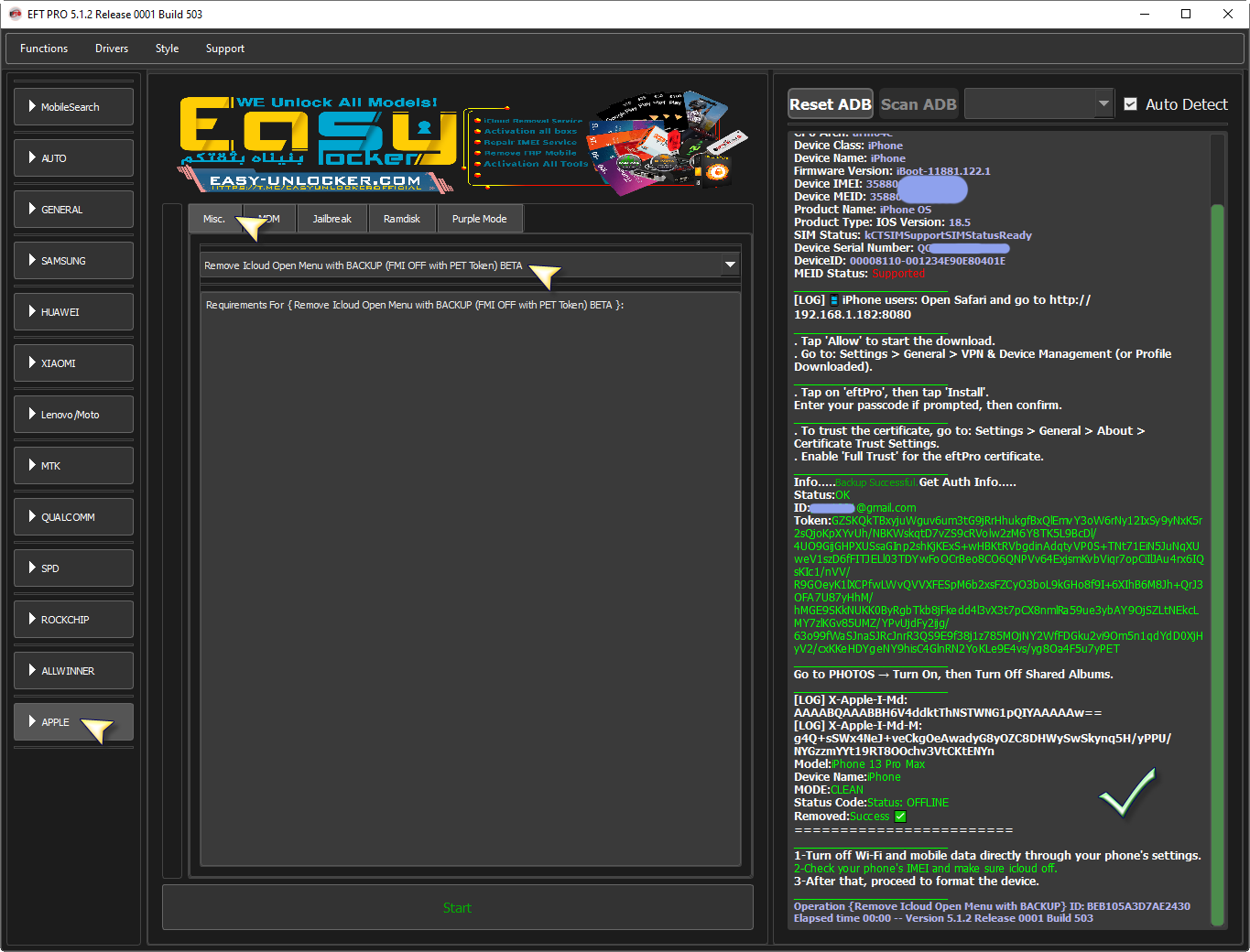Open the Drivers menu
1250x952 pixels.
coord(112,49)
